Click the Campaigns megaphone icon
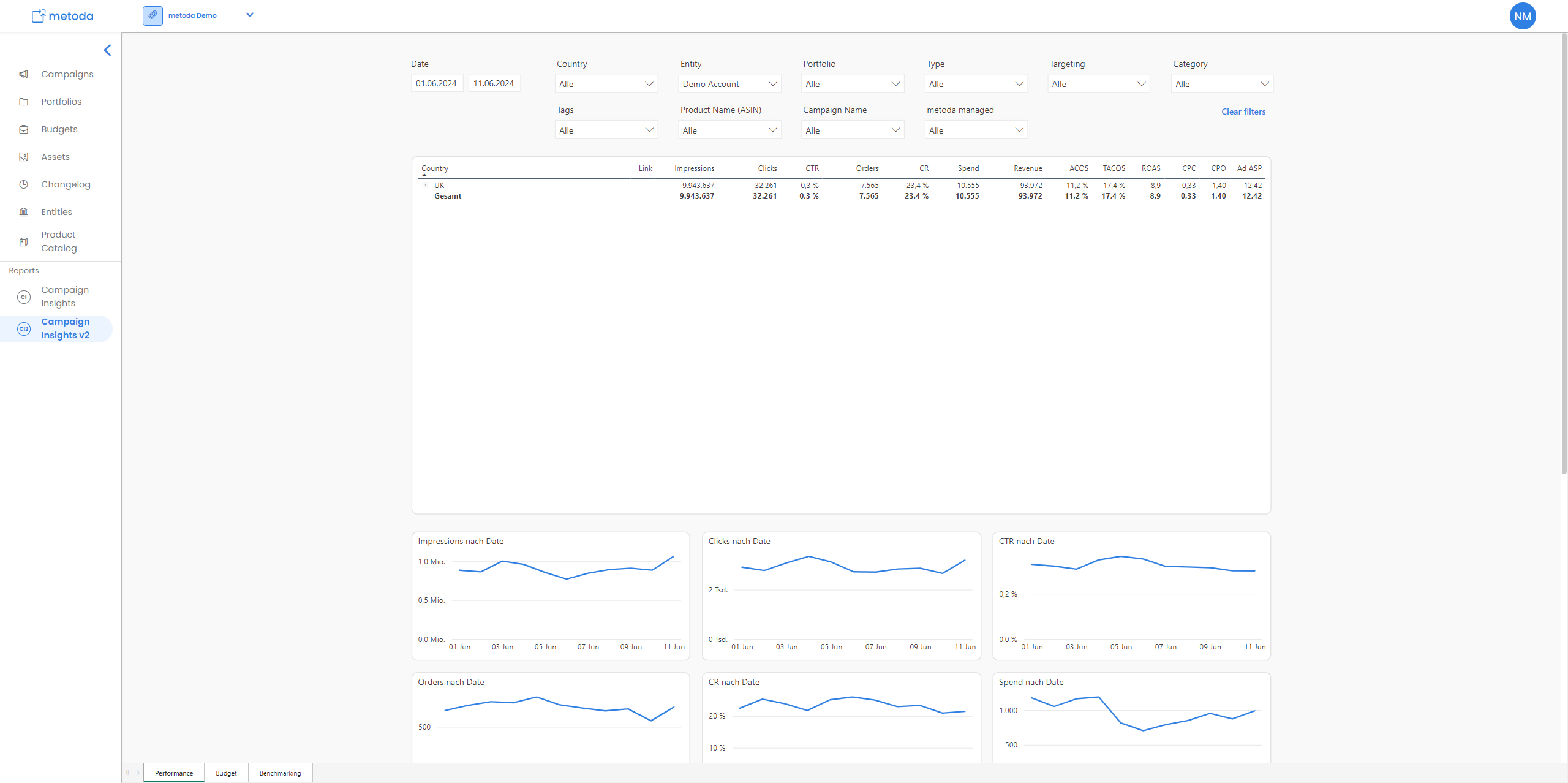 point(24,74)
